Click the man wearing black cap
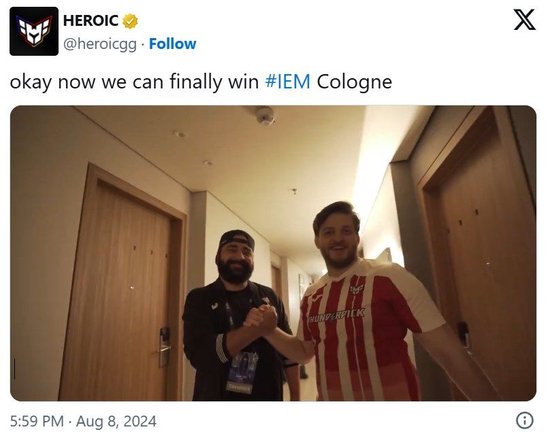Image resolution: width=550 pixels, height=436 pixels. [x=237, y=316]
